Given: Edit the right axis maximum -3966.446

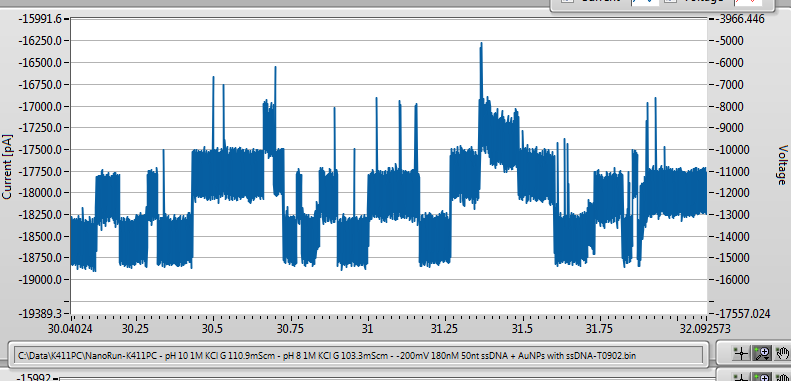Looking at the screenshot, I should 741,19.
